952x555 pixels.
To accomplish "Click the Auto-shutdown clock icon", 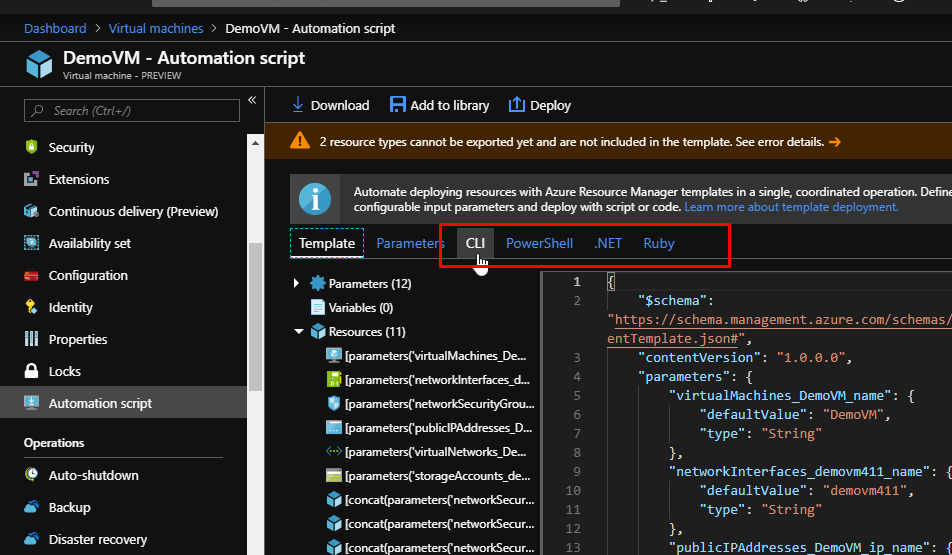I will [x=32, y=475].
